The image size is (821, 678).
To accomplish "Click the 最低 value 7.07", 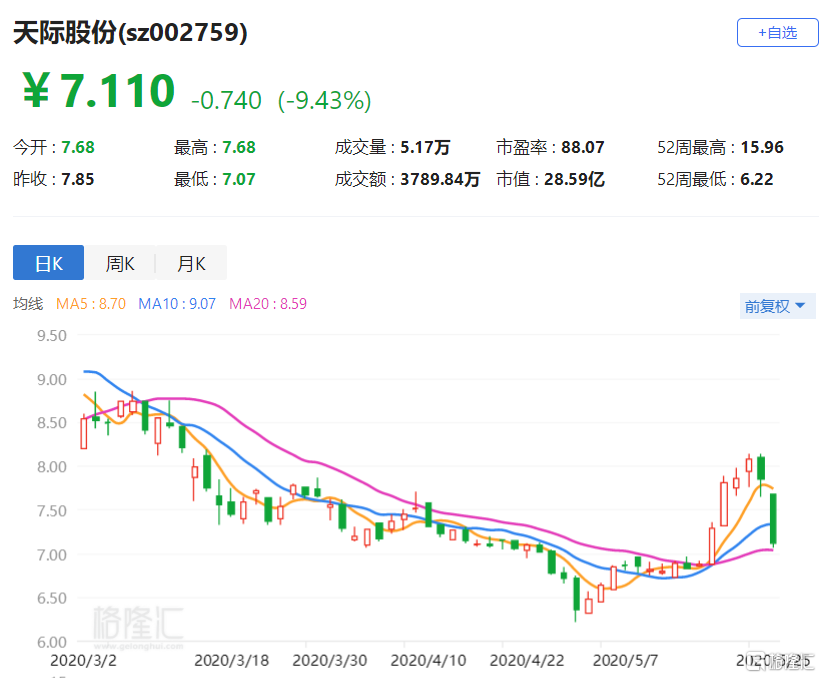I will [239, 179].
